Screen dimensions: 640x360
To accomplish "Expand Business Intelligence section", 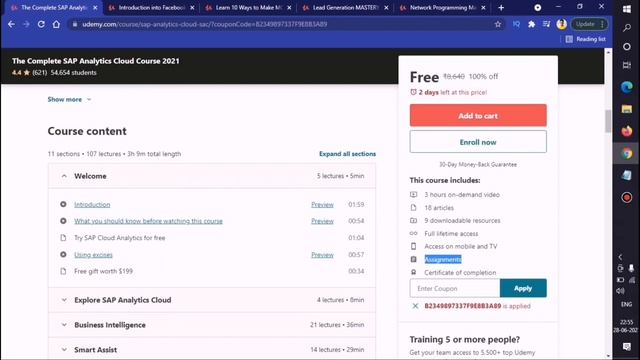I will (212, 325).
